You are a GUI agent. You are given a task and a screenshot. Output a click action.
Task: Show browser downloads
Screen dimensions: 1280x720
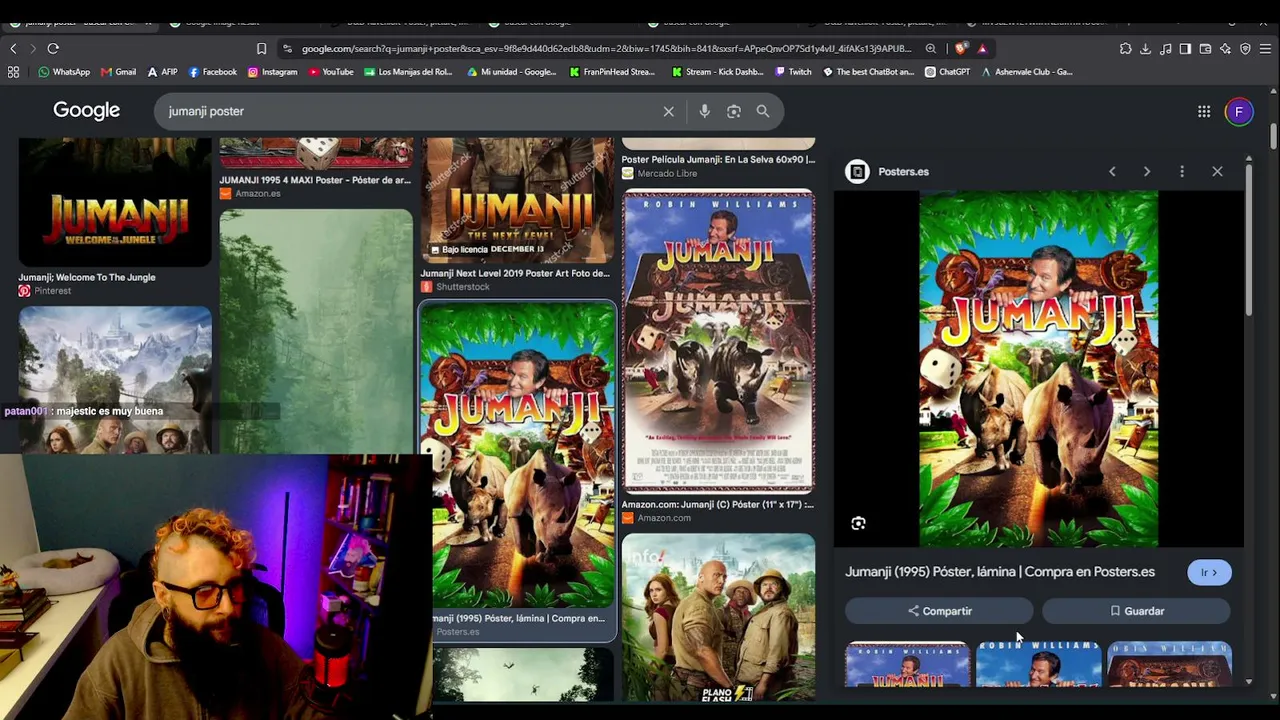click(1145, 48)
